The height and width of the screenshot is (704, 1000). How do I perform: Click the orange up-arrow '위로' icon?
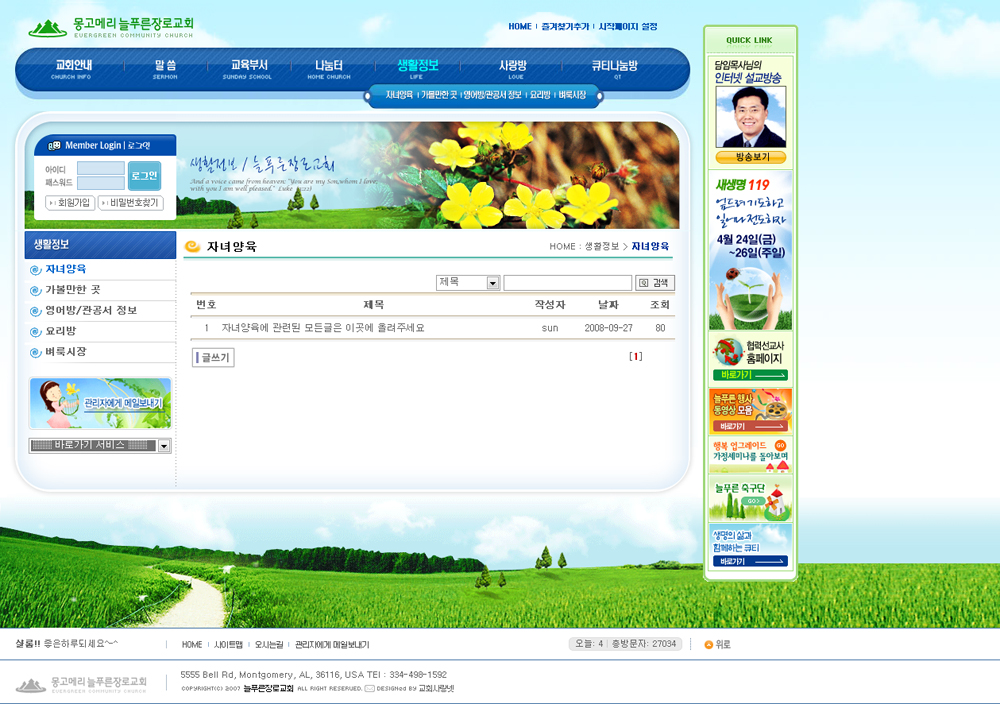pyautogui.click(x=709, y=645)
